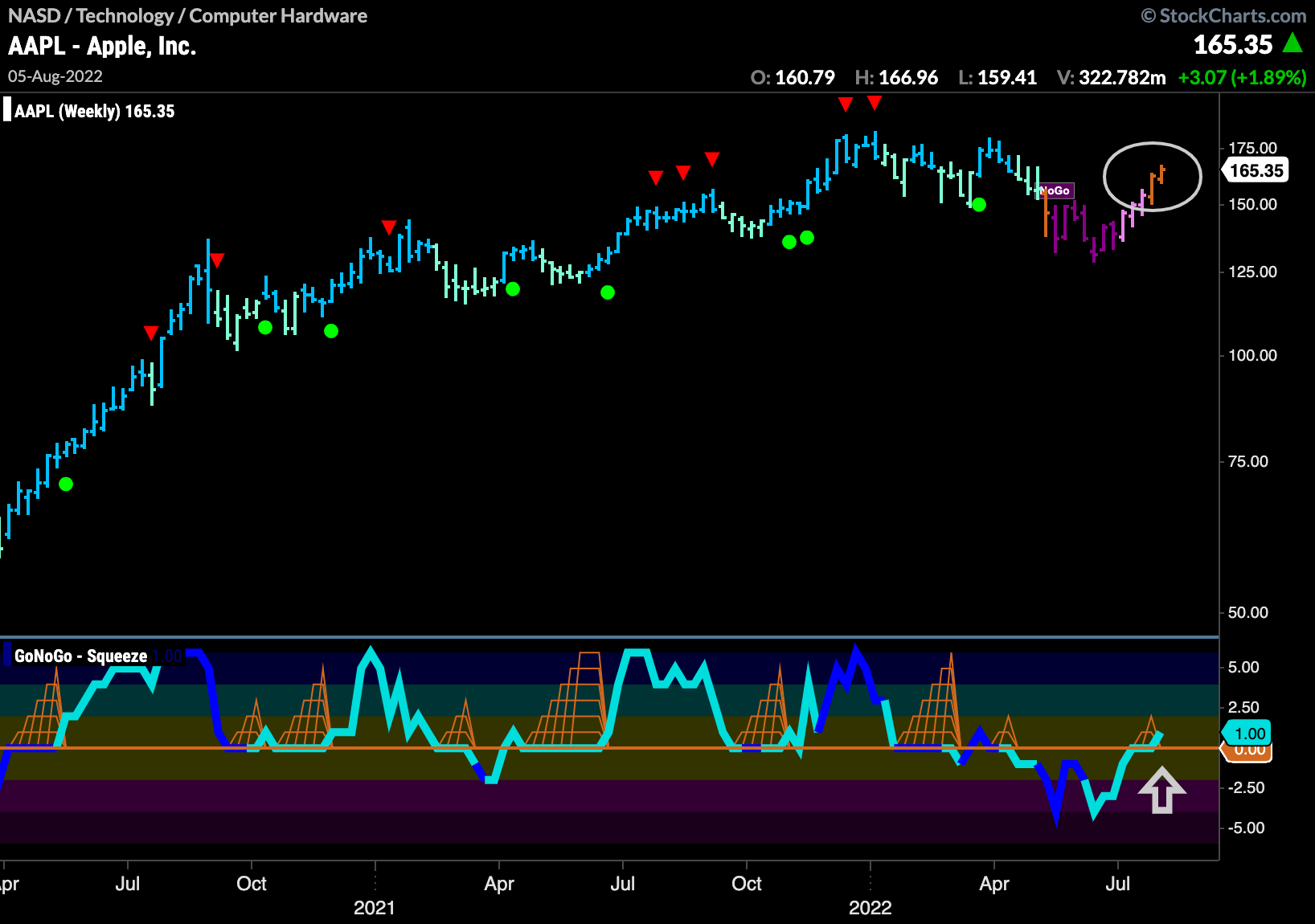The height and width of the screenshot is (924, 1315).
Task: Click the last Jul label on the time axis
Action: coord(1118,884)
